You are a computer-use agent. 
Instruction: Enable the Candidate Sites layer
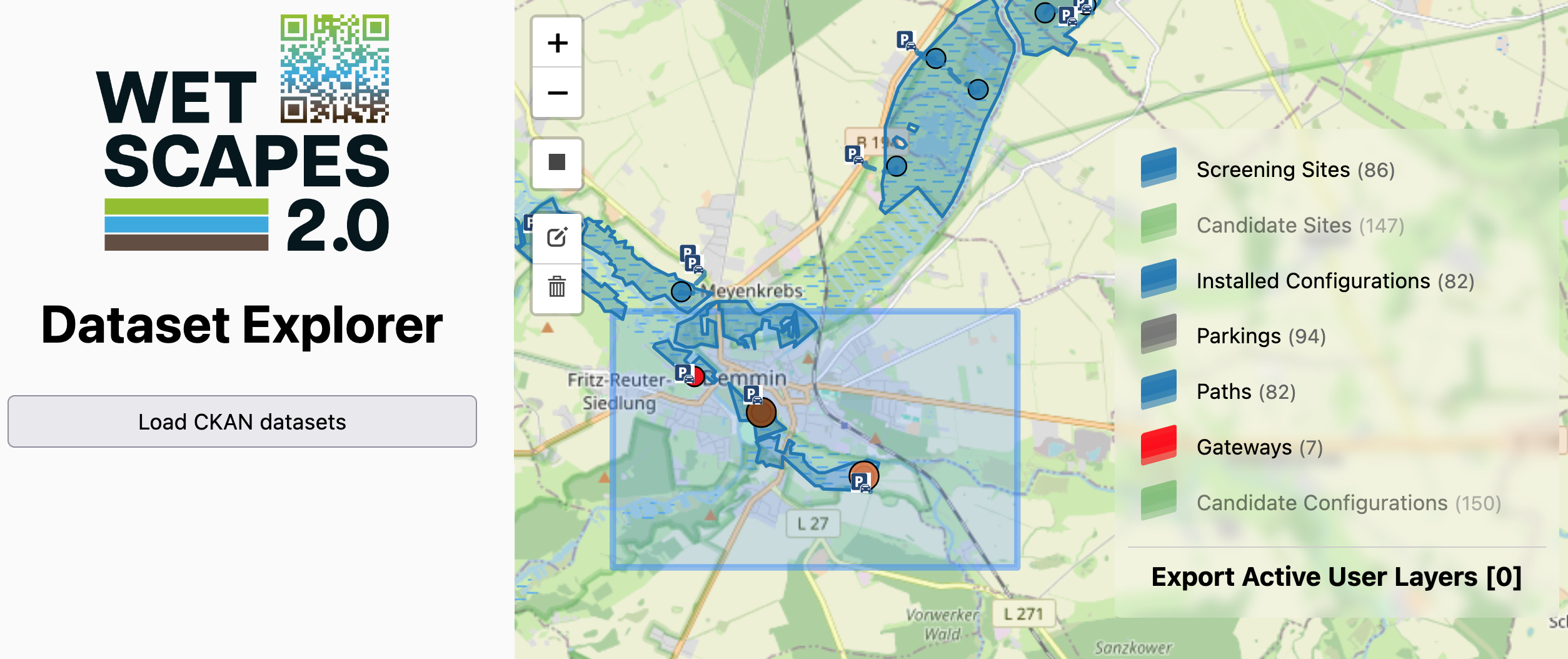[1300, 225]
